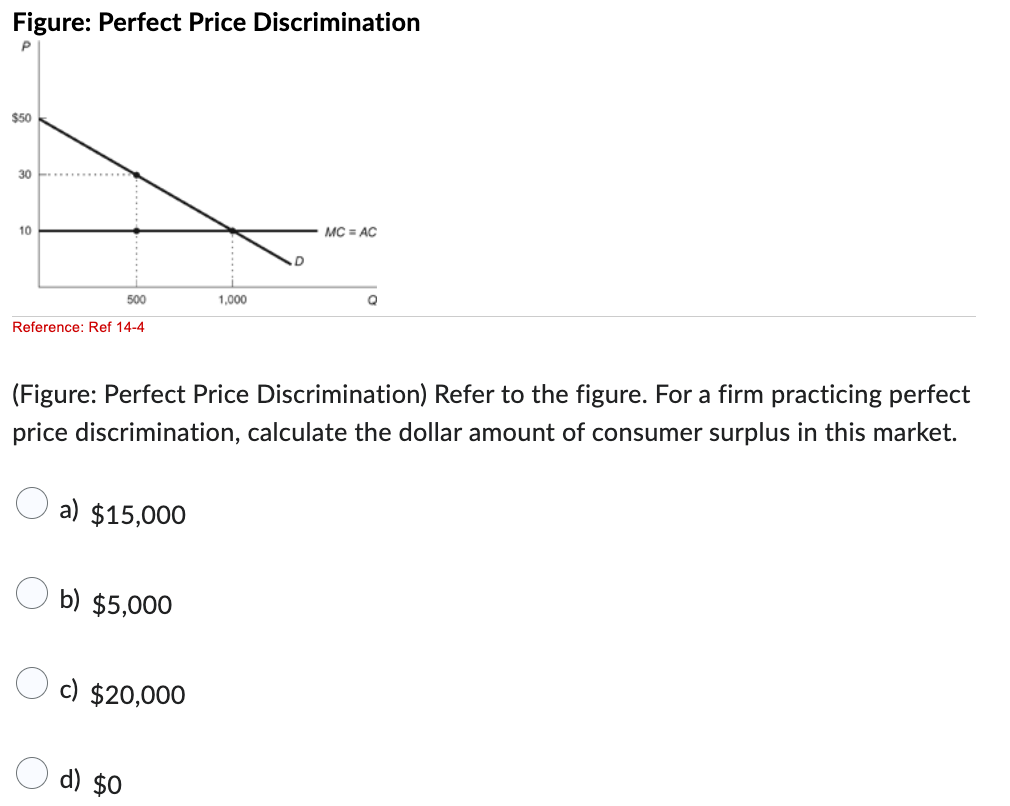Select radio button for answer b
This screenshot has width=1010, height=806.
point(31,595)
